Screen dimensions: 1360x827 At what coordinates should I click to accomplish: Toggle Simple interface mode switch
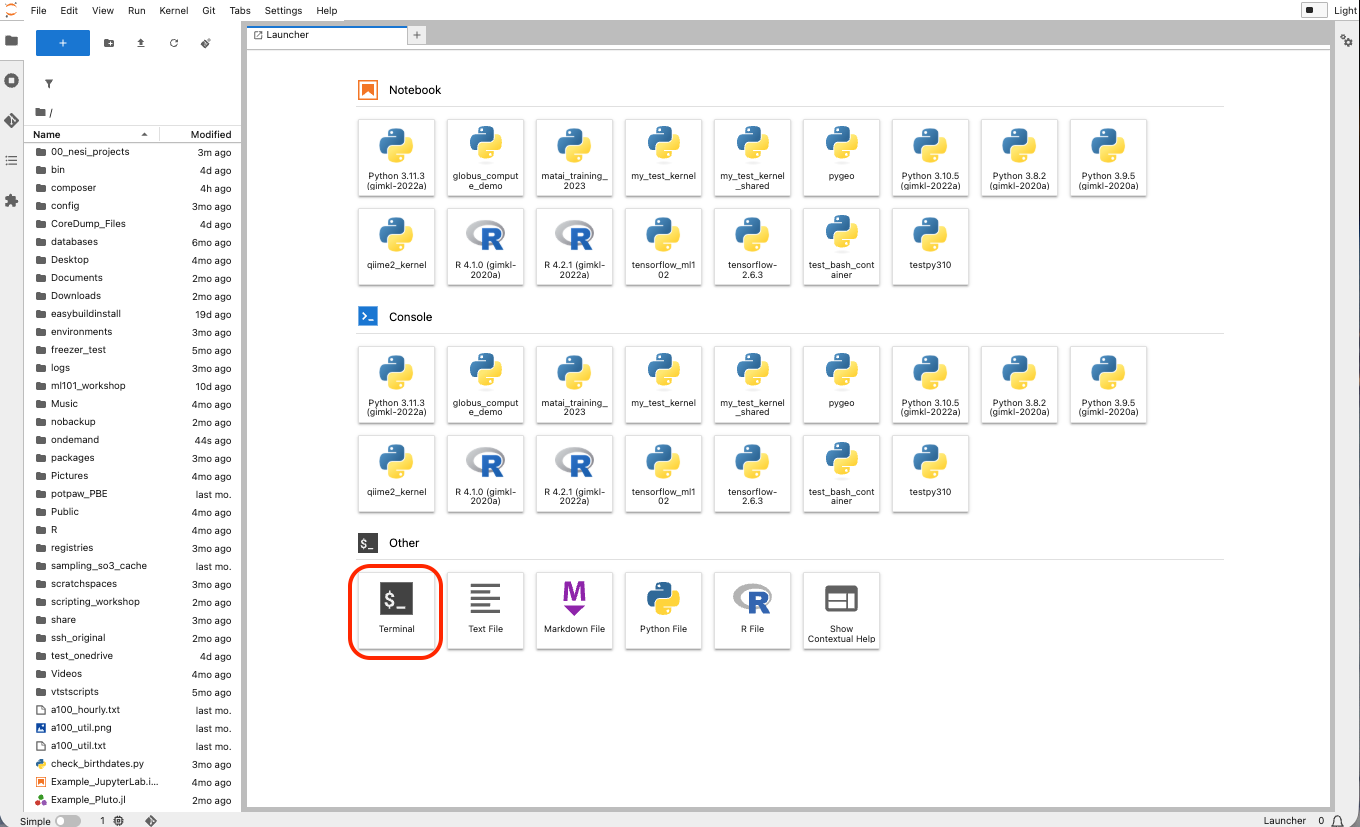[x=68, y=821]
